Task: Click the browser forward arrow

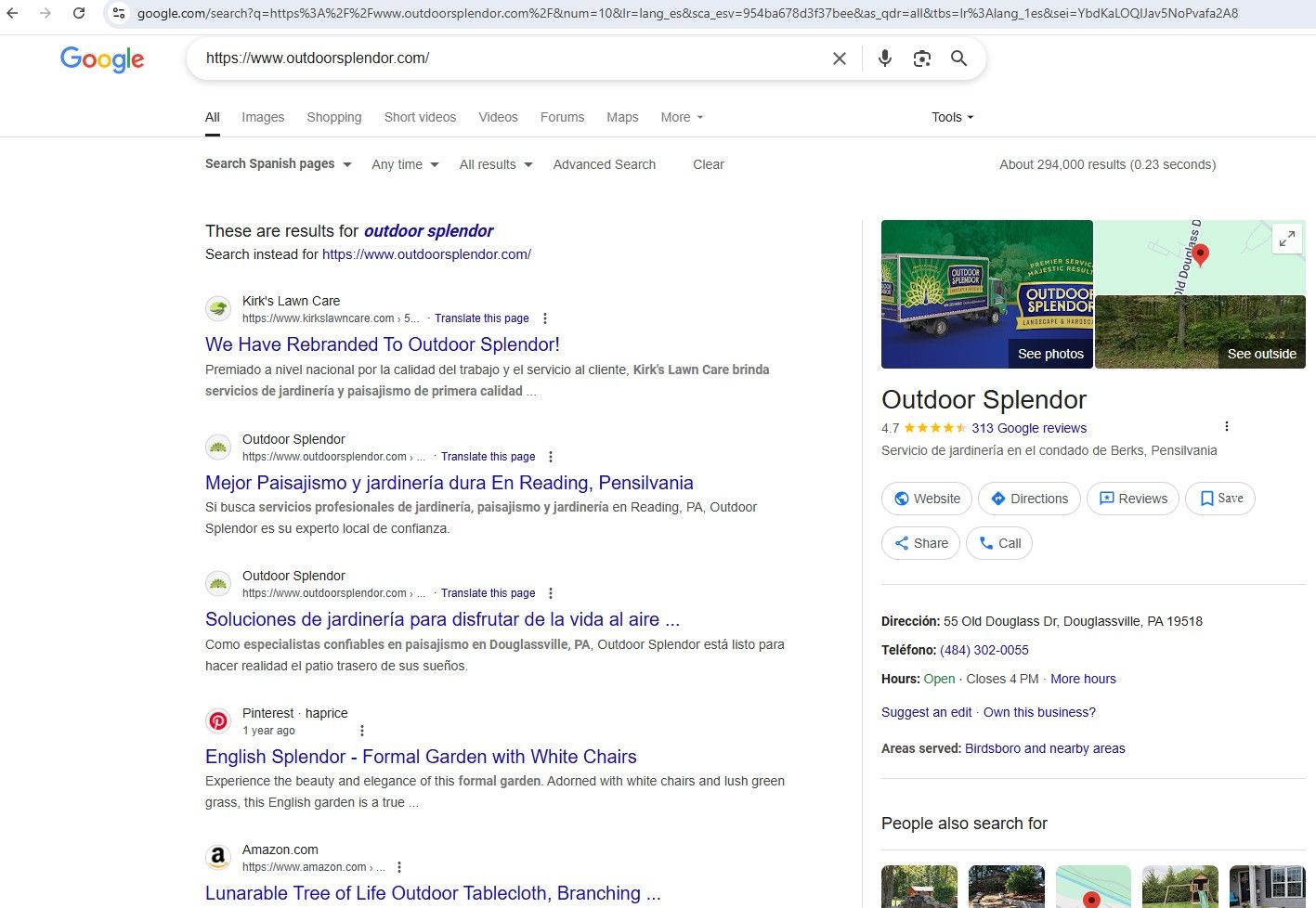Action: [46, 13]
